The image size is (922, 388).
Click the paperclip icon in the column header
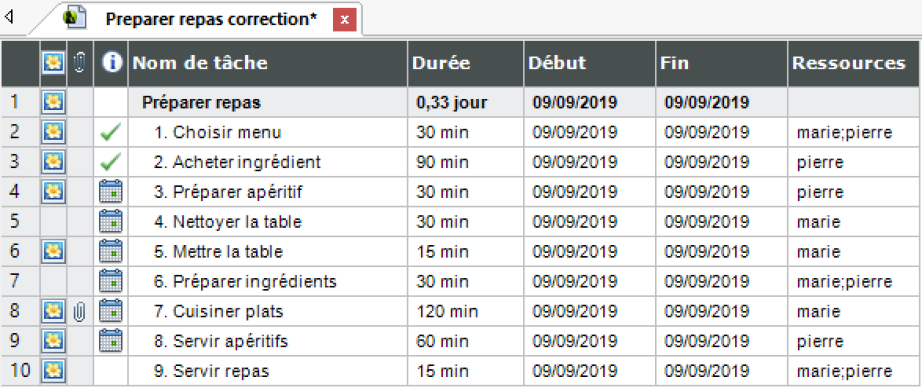click(80, 63)
